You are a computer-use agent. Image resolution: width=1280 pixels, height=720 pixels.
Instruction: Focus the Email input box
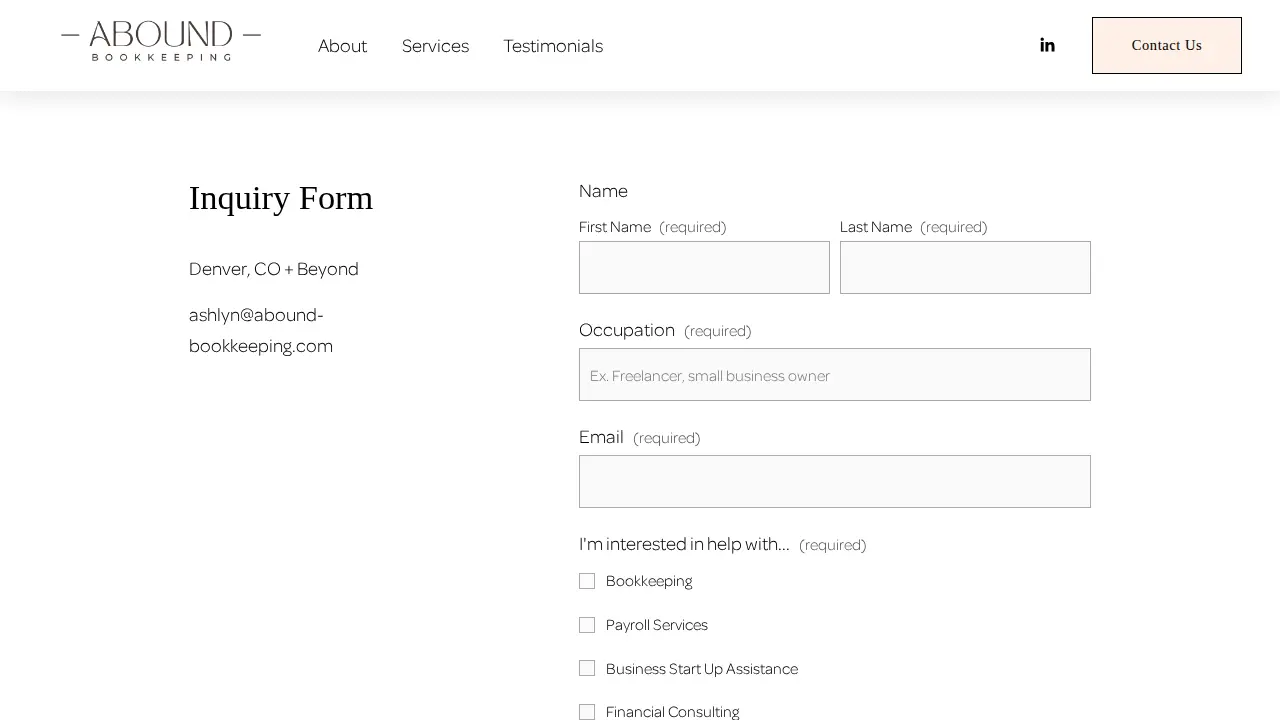(835, 481)
